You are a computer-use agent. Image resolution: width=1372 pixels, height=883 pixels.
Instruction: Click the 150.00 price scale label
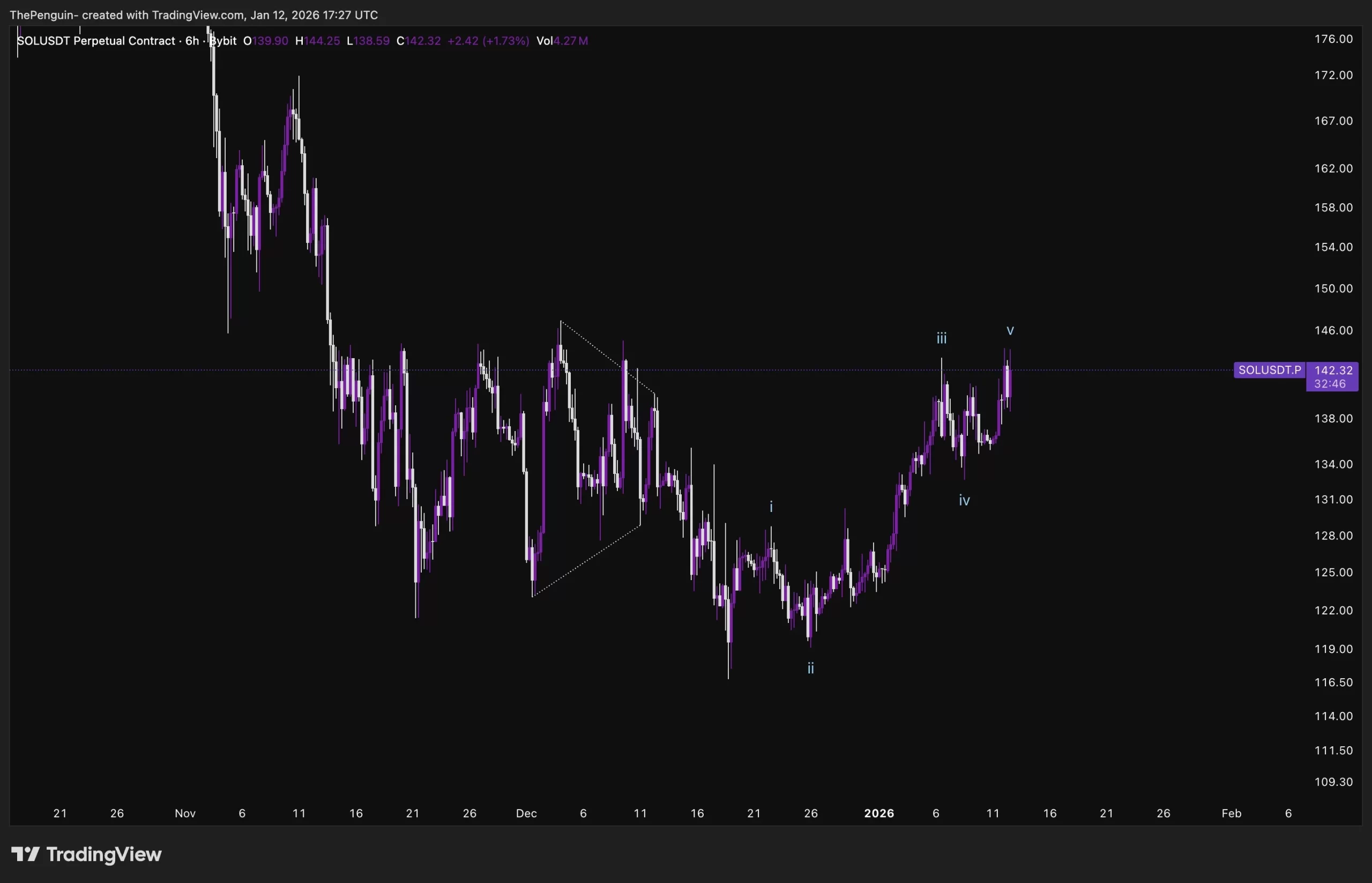(1333, 288)
